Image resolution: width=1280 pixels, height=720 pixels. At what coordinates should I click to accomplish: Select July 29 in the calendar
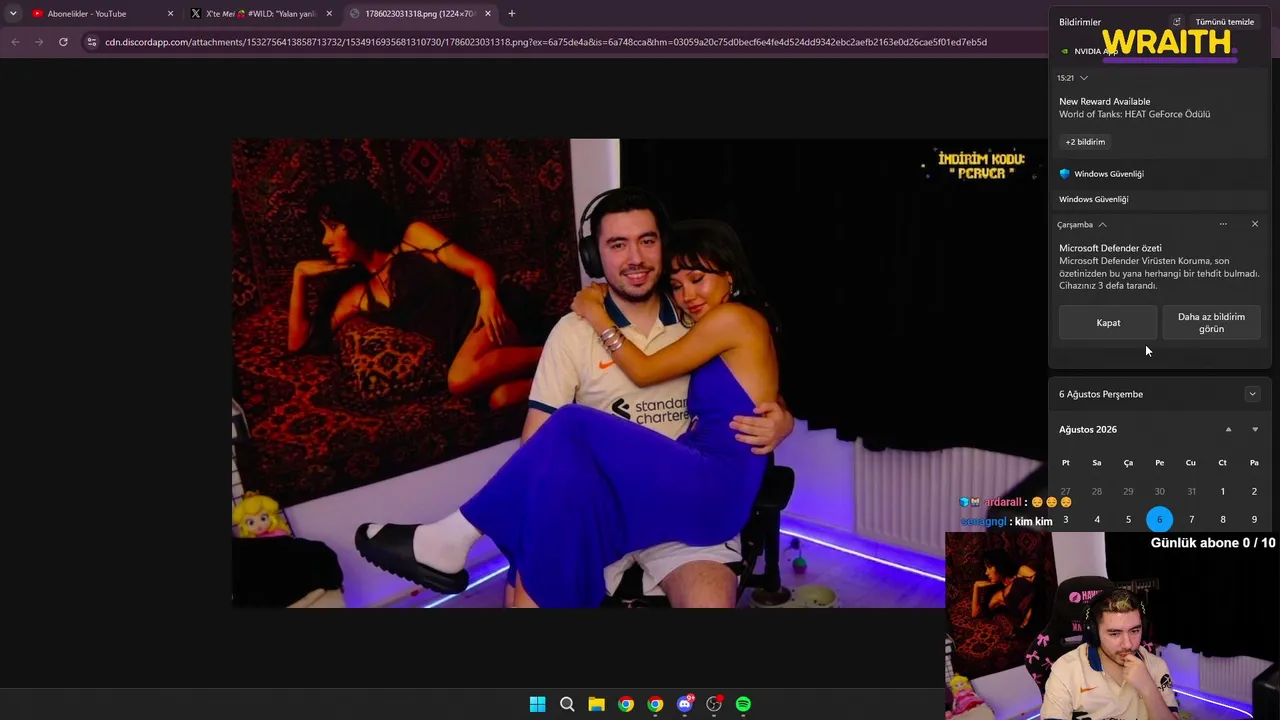(x=1128, y=491)
